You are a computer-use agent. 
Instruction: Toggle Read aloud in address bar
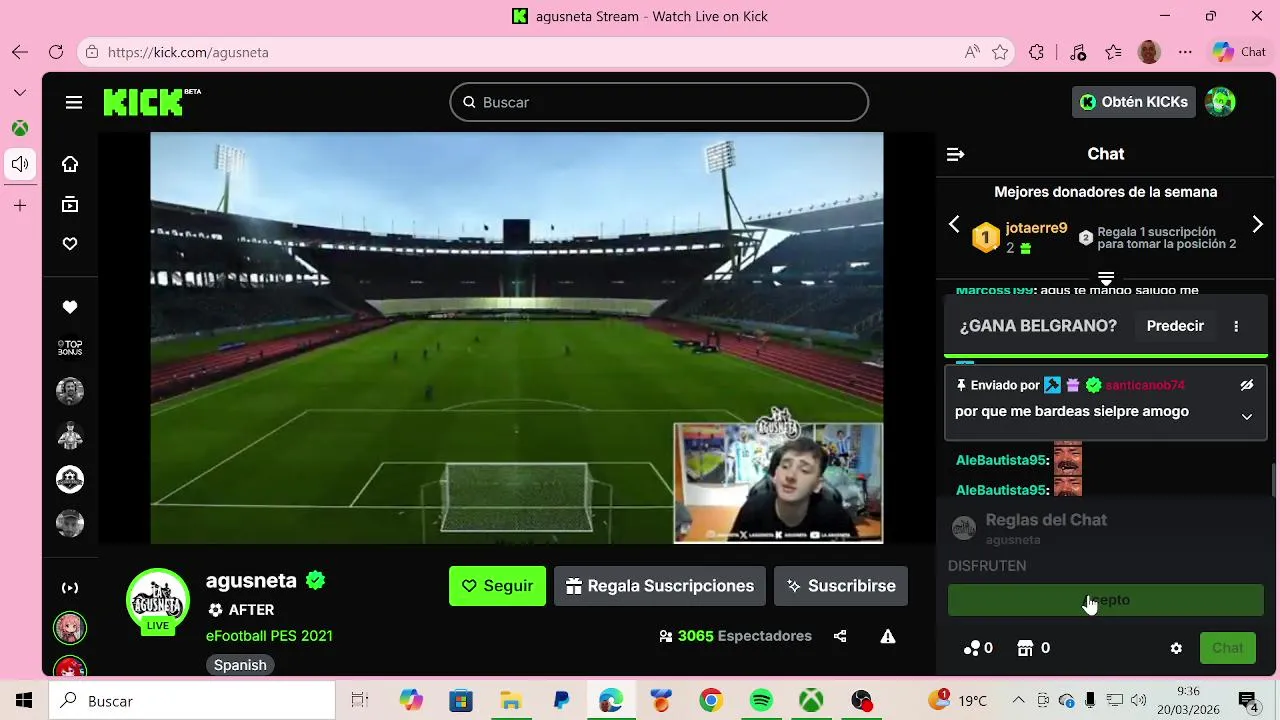[x=972, y=52]
